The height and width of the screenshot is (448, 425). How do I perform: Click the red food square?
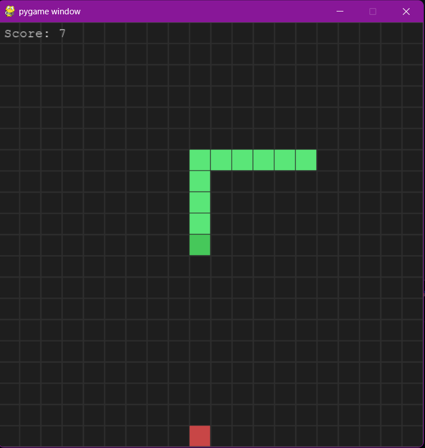pos(200,436)
